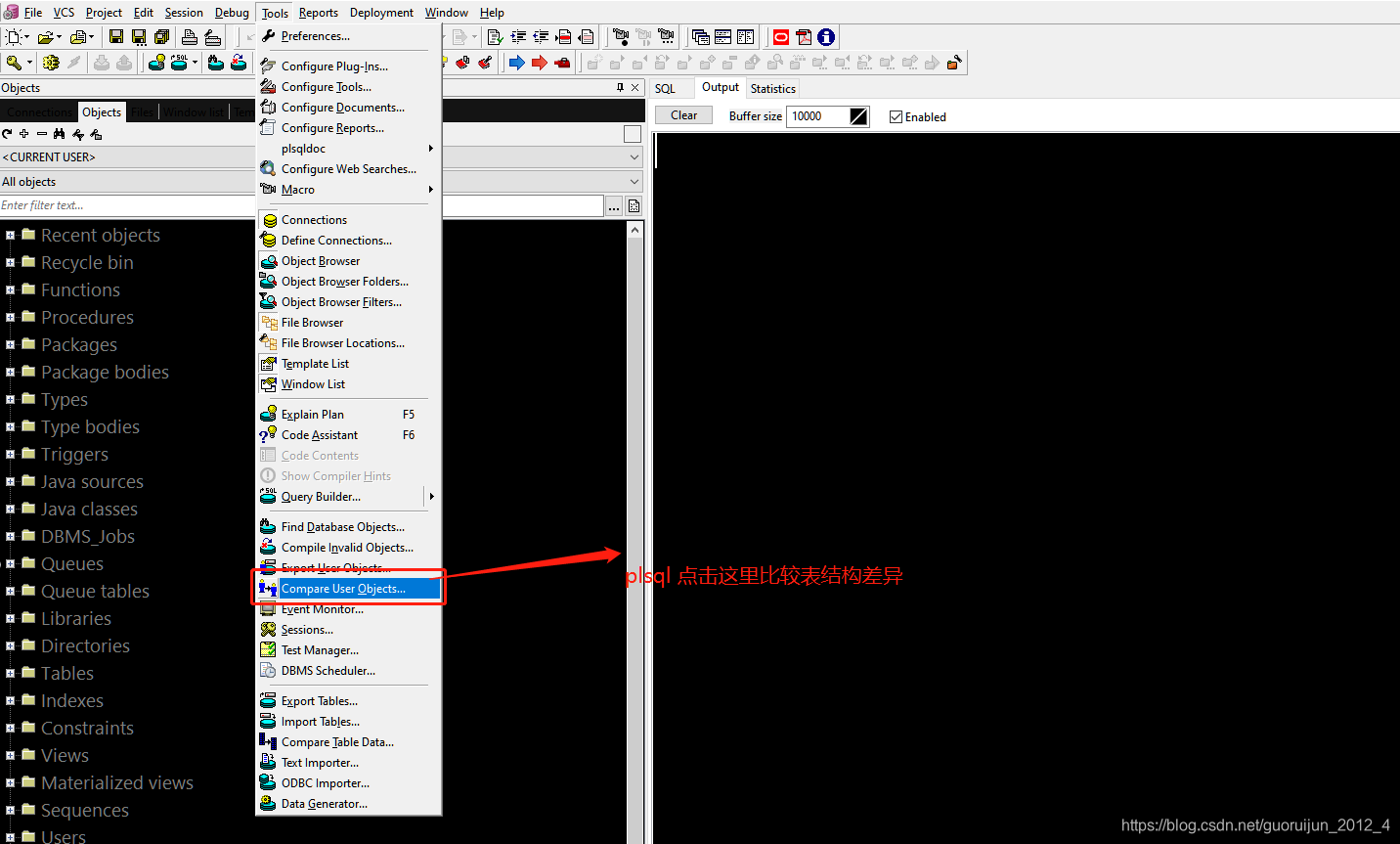Viewport: 1400px width, 844px height.
Task: Expand the Procedures tree node
Action: click(10, 317)
